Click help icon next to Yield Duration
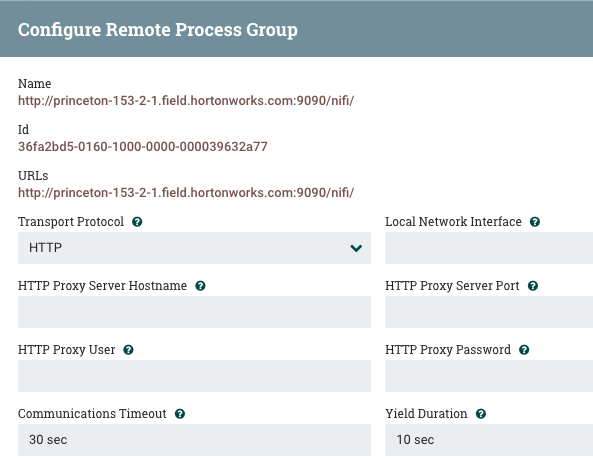593x462 pixels. tap(481, 414)
